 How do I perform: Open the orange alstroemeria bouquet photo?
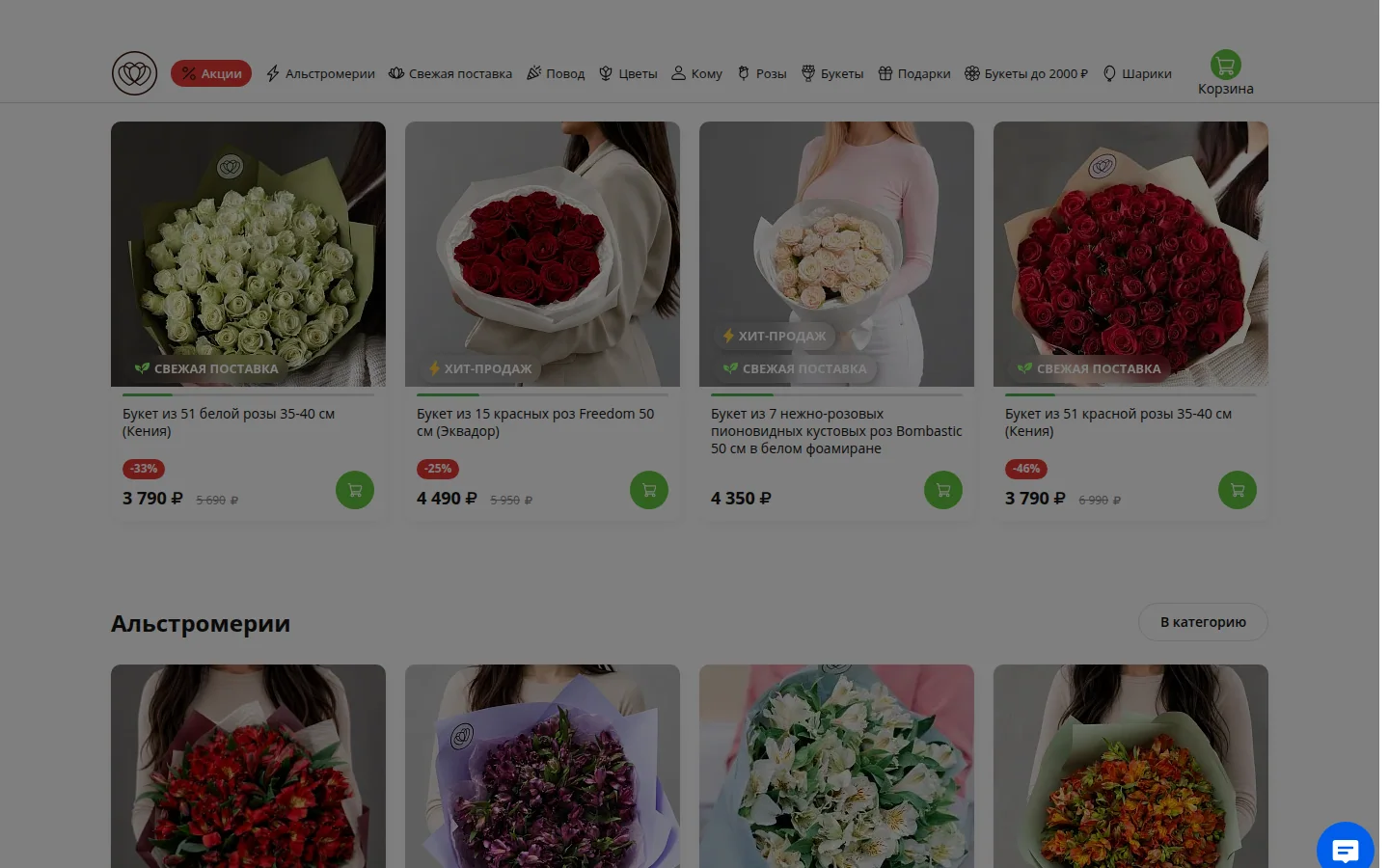click(1130, 766)
